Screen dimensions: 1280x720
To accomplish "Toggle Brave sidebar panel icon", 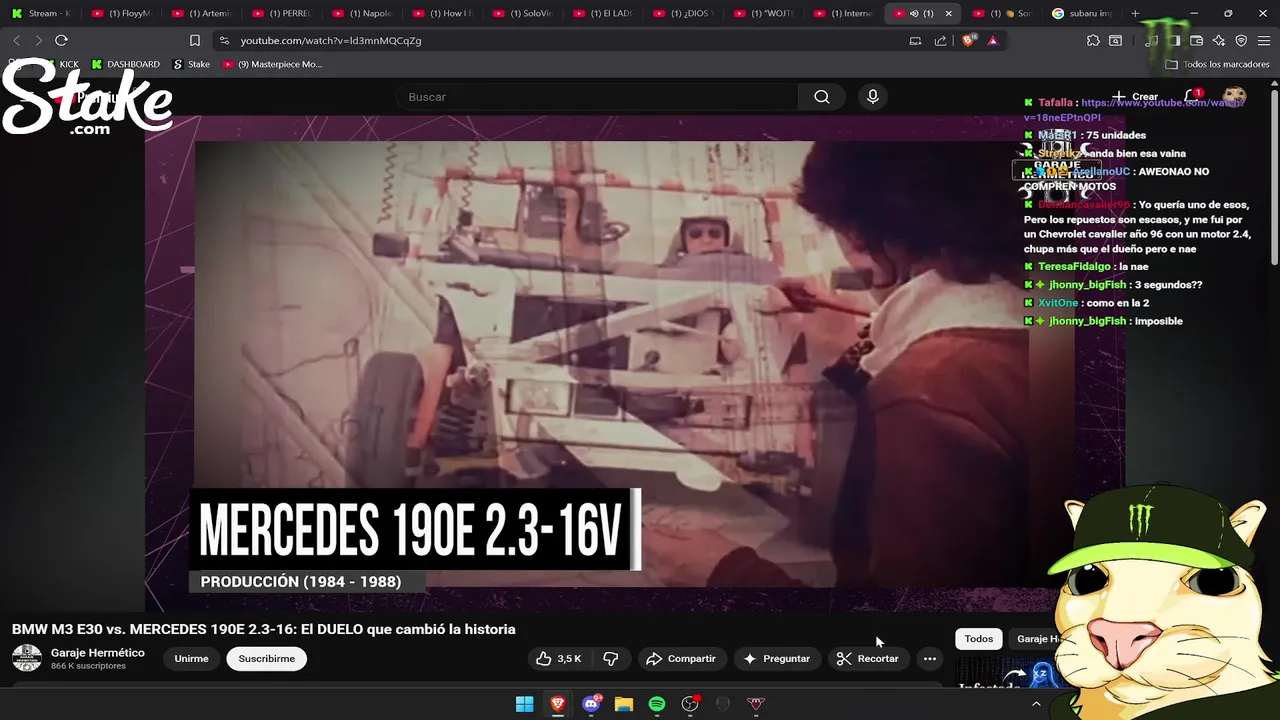I will click(x=1174, y=40).
